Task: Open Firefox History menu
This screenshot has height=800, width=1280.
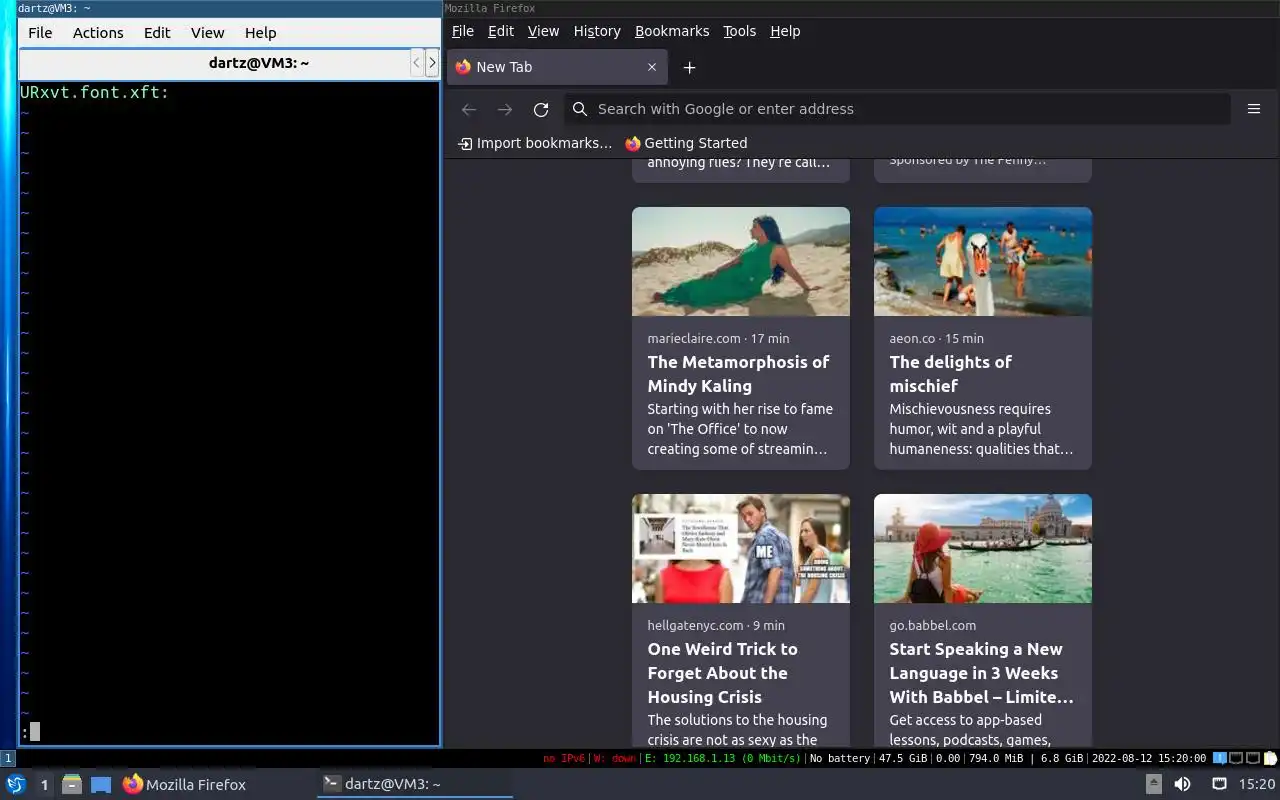Action: (597, 31)
